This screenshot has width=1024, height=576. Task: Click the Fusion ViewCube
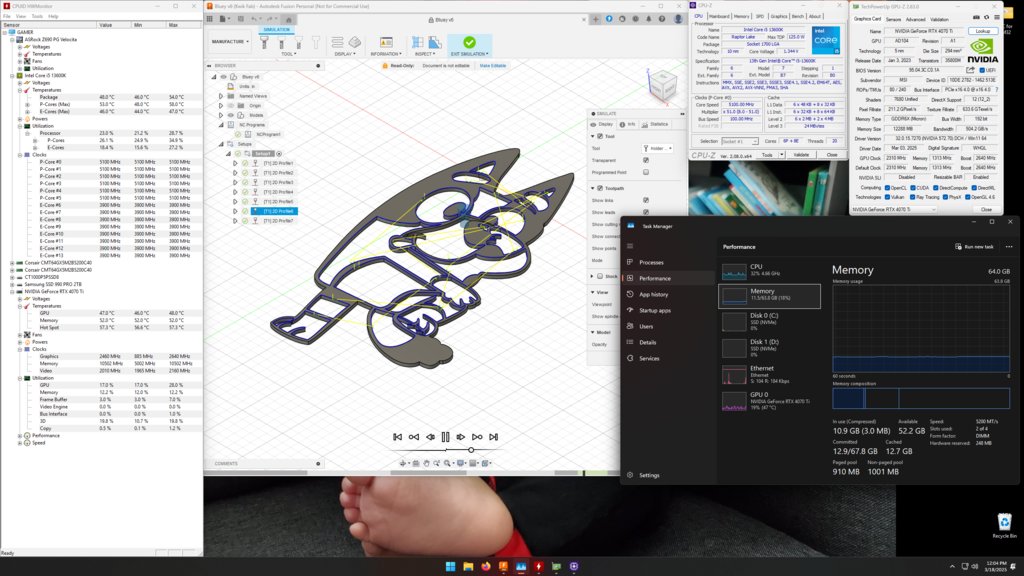point(662,86)
